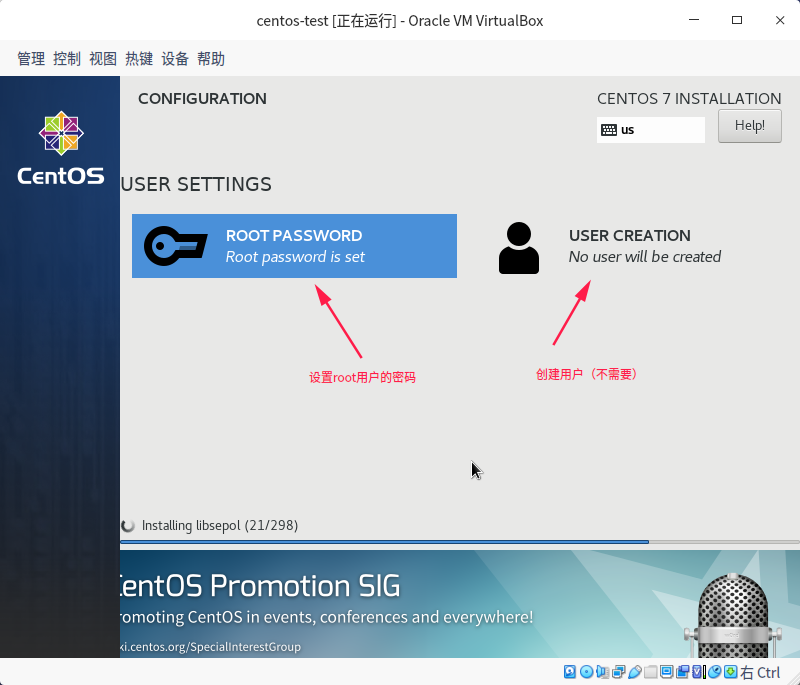
Task: Click the keyboard layout icon
Action: (x=609, y=130)
